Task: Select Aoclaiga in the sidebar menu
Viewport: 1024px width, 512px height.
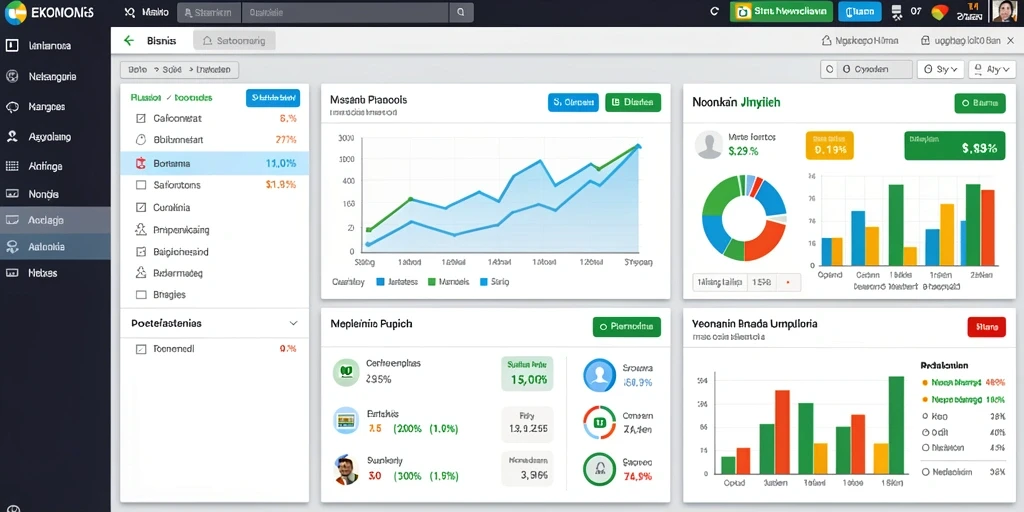Action: (56, 220)
